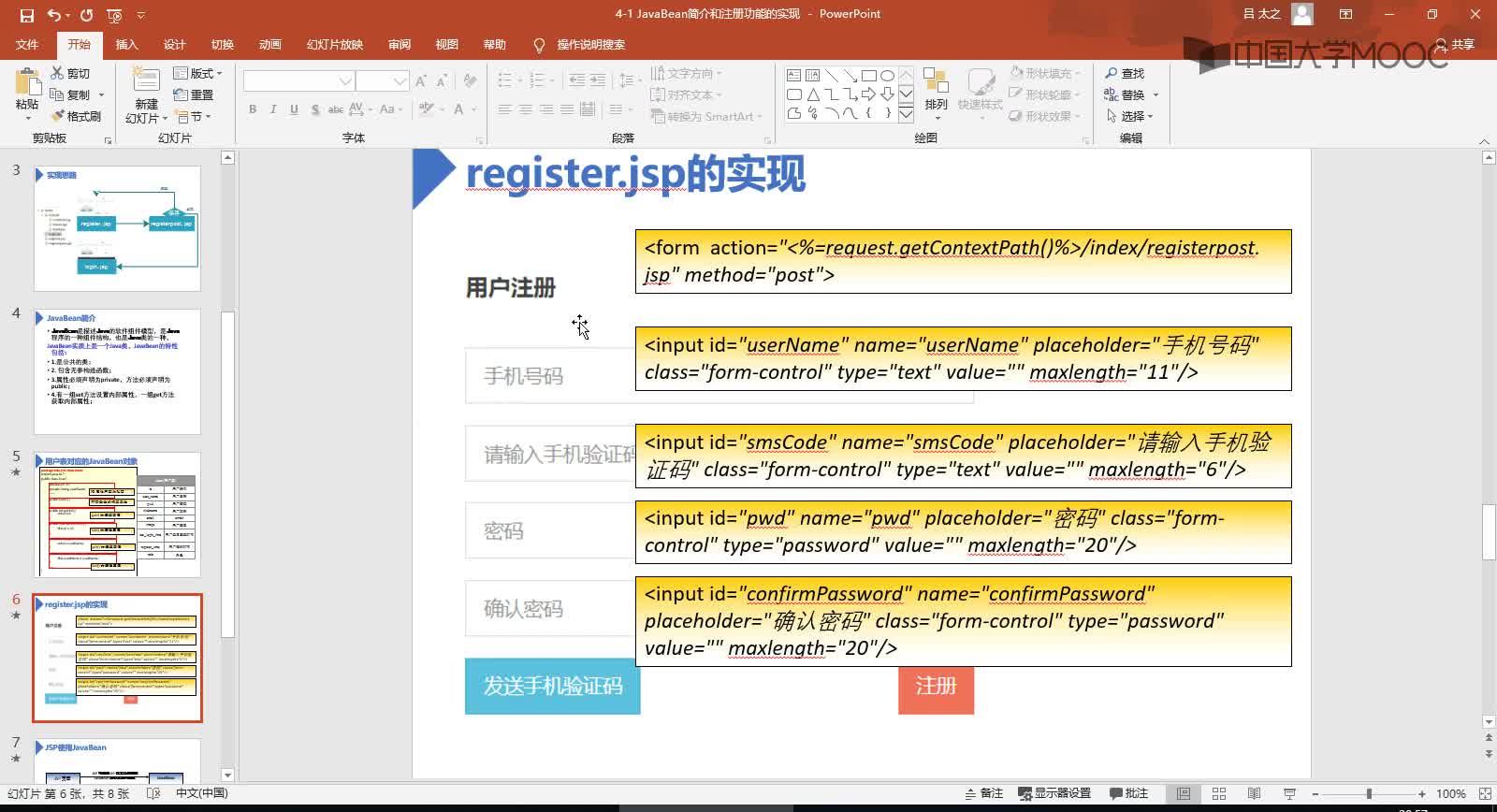Save the presentation with the floppy disk icon
This screenshot has width=1497, height=812.
point(26,15)
